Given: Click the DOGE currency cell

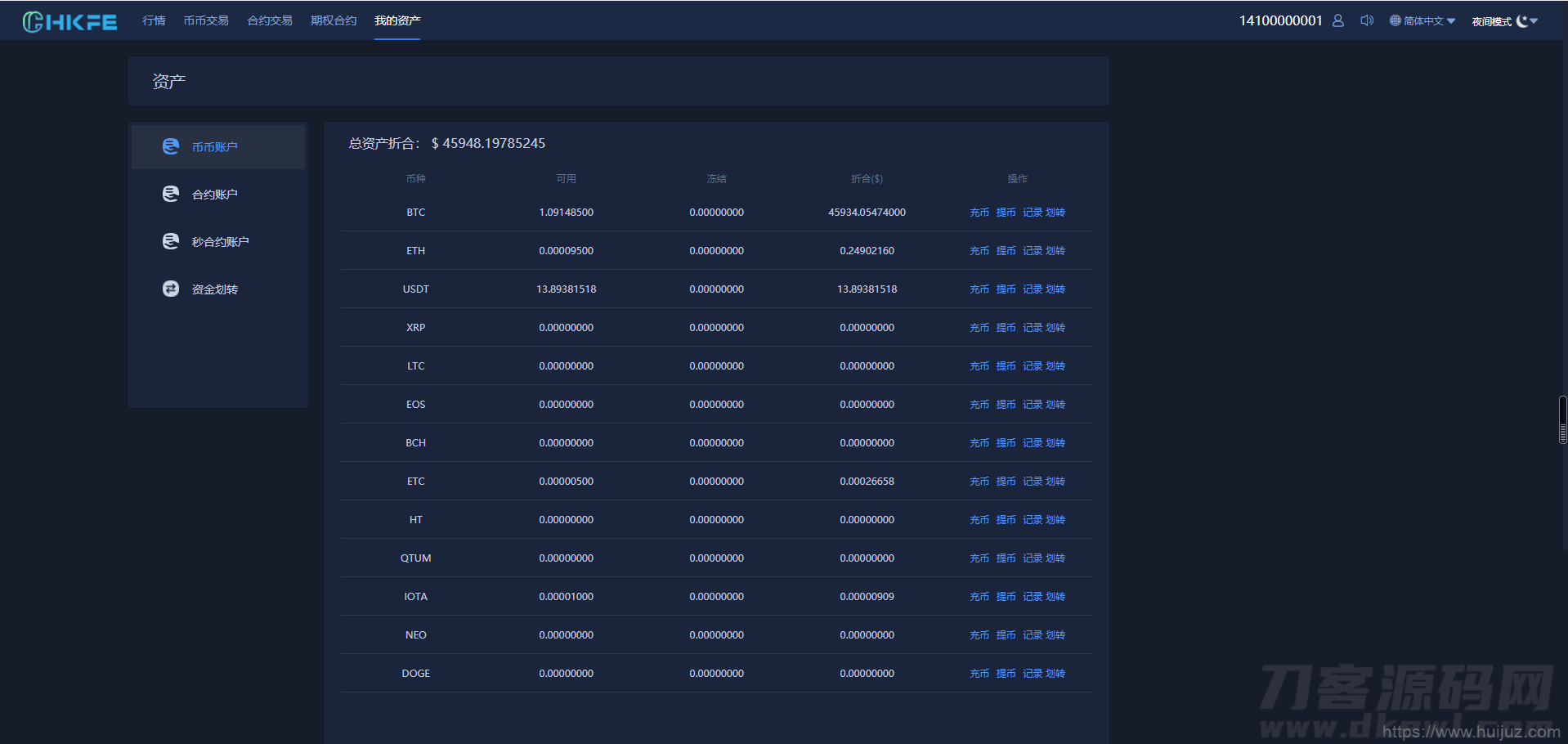Looking at the screenshot, I should point(415,674).
